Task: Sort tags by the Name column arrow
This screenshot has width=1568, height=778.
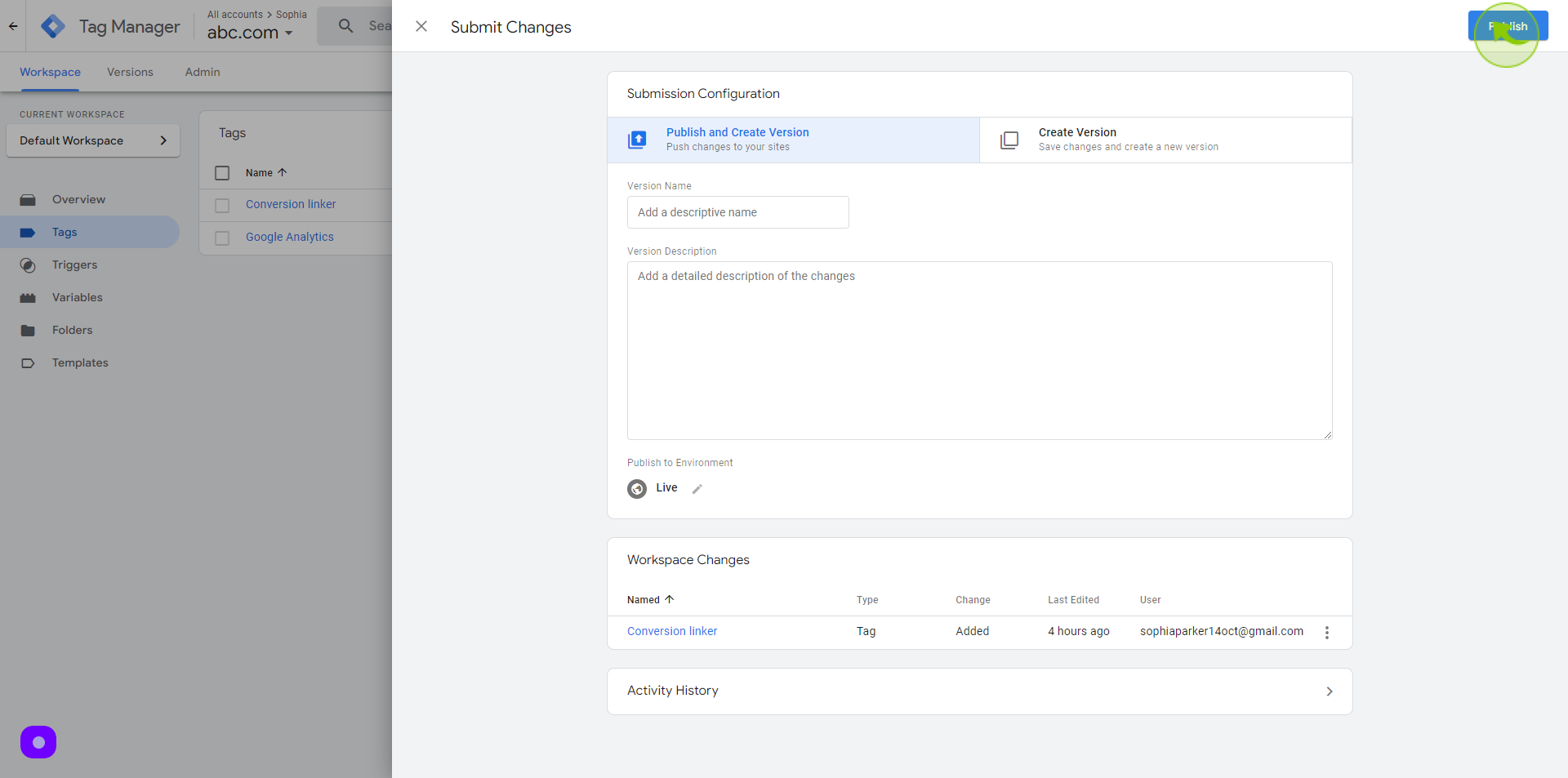Action: (283, 172)
